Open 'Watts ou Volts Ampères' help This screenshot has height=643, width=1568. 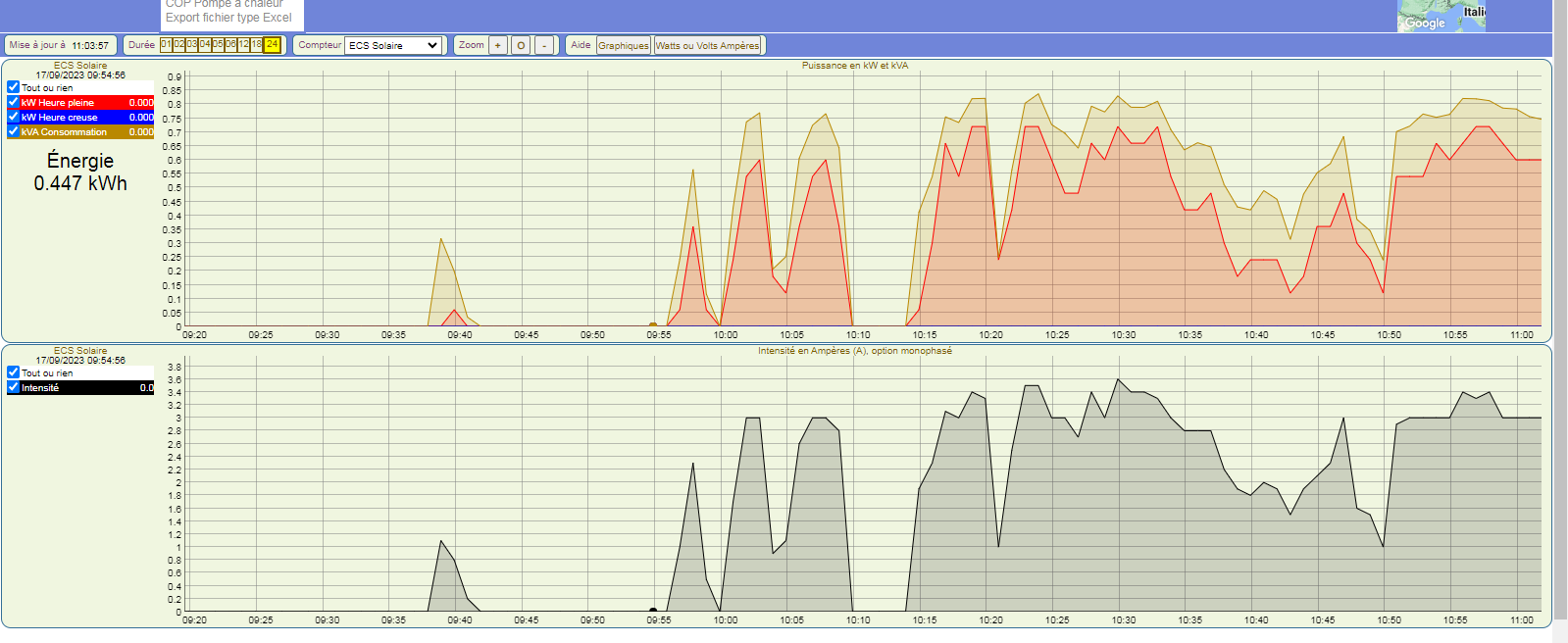708,45
